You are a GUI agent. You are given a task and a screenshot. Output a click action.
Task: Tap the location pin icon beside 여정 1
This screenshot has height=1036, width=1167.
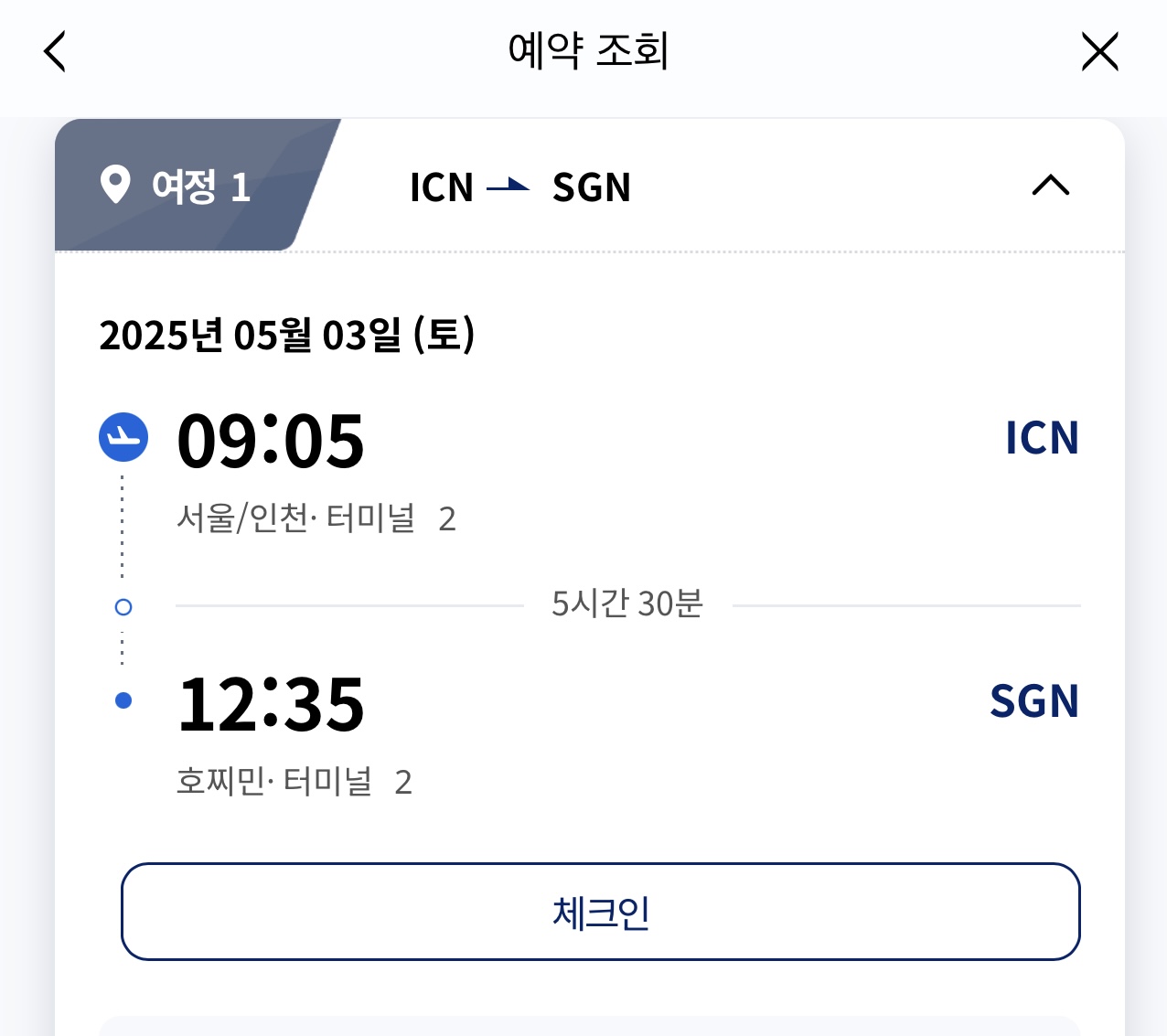(115, 185)
